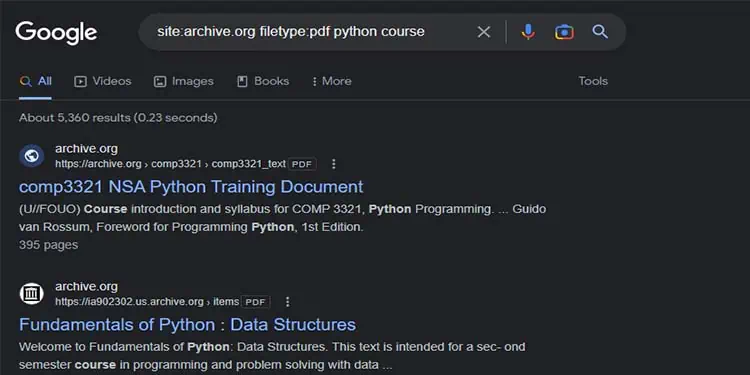Select the All results tab

[x=35, y=81]
